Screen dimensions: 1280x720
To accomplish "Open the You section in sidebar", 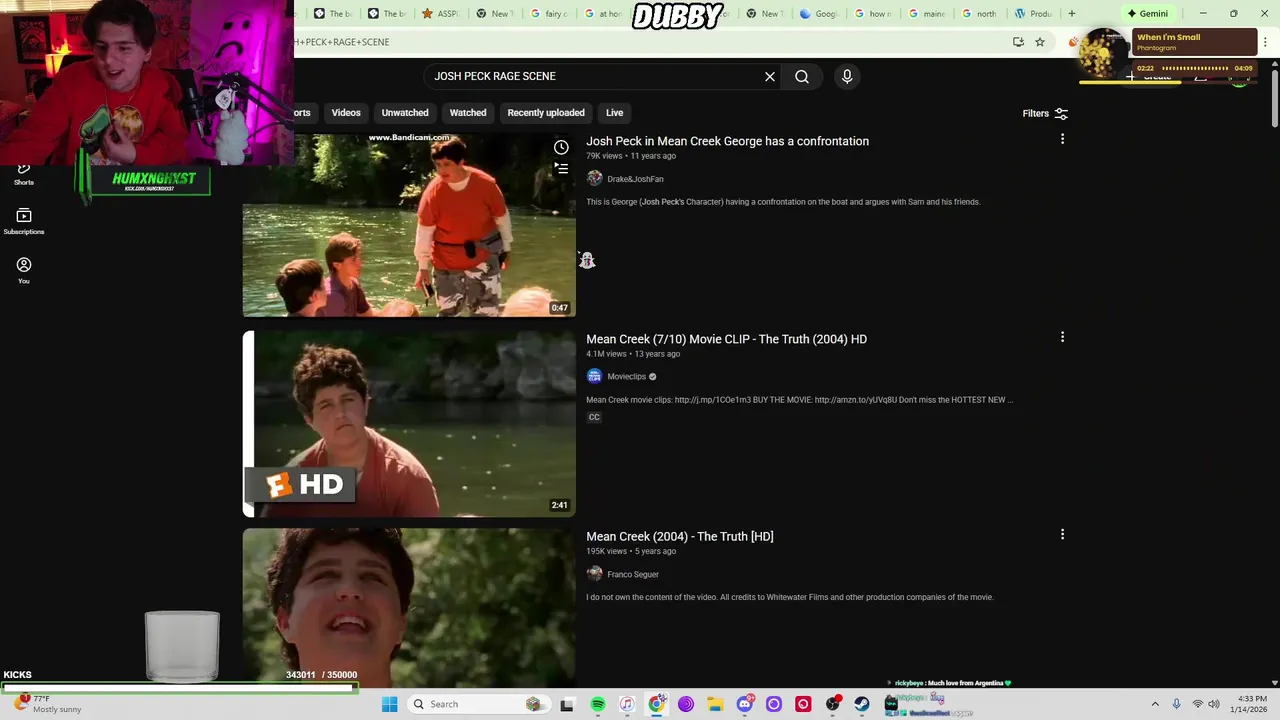I will click(x=24, y=270).
